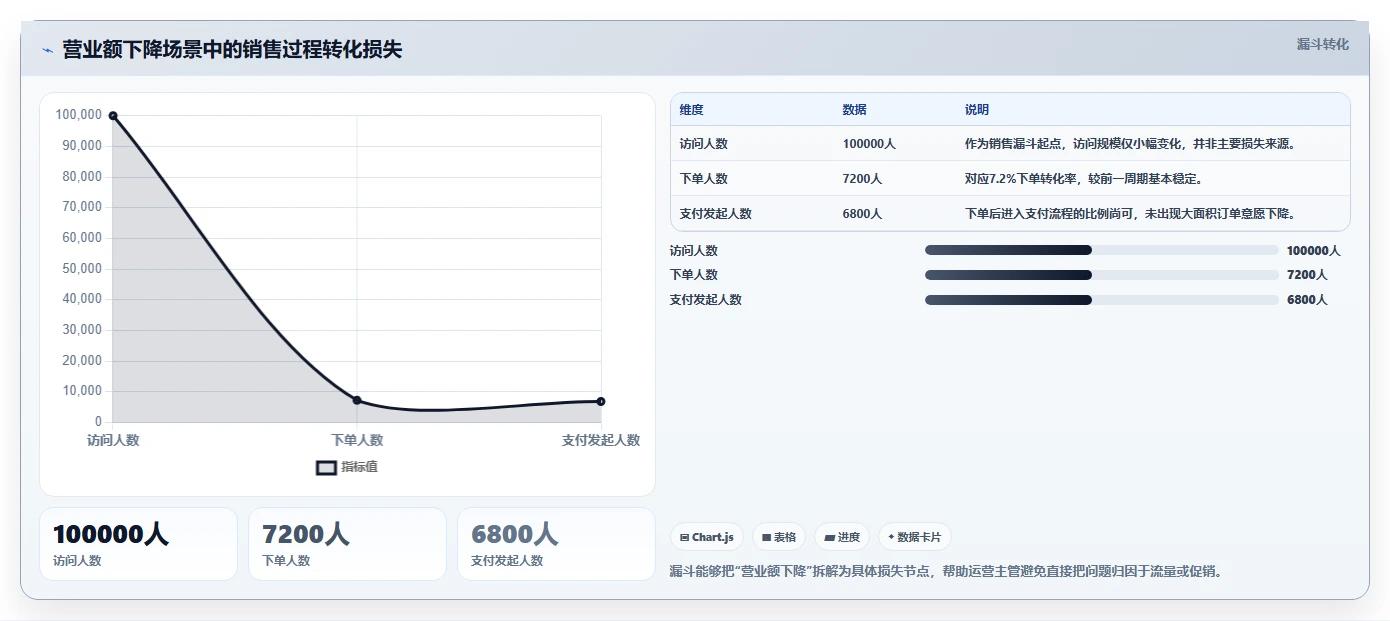The image size is (1390, 621).
Task: Click the 表格 tag chip
Action: tap(779, 537)
